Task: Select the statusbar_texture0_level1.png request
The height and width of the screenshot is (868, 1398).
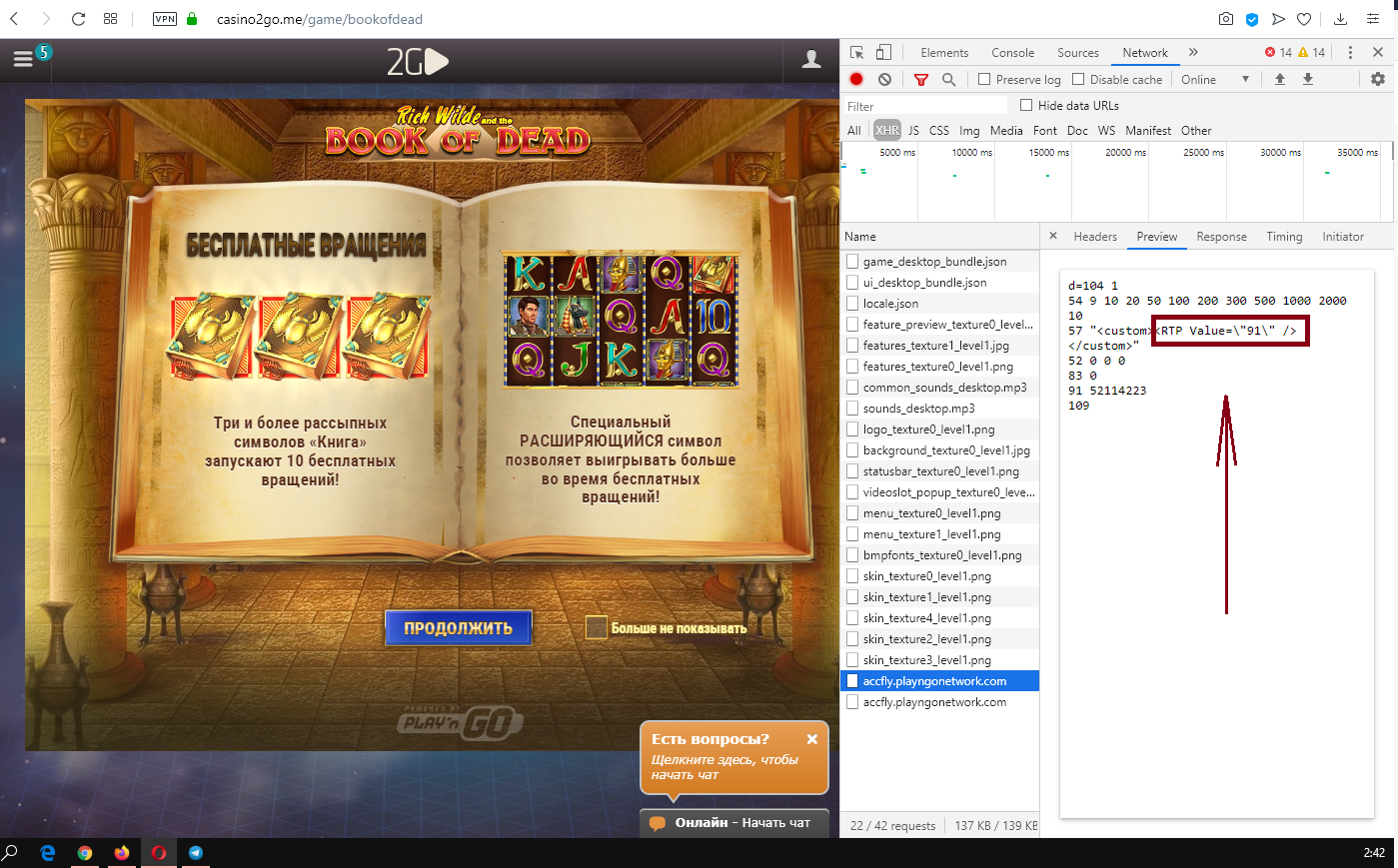Action: (x=939, y=470)
